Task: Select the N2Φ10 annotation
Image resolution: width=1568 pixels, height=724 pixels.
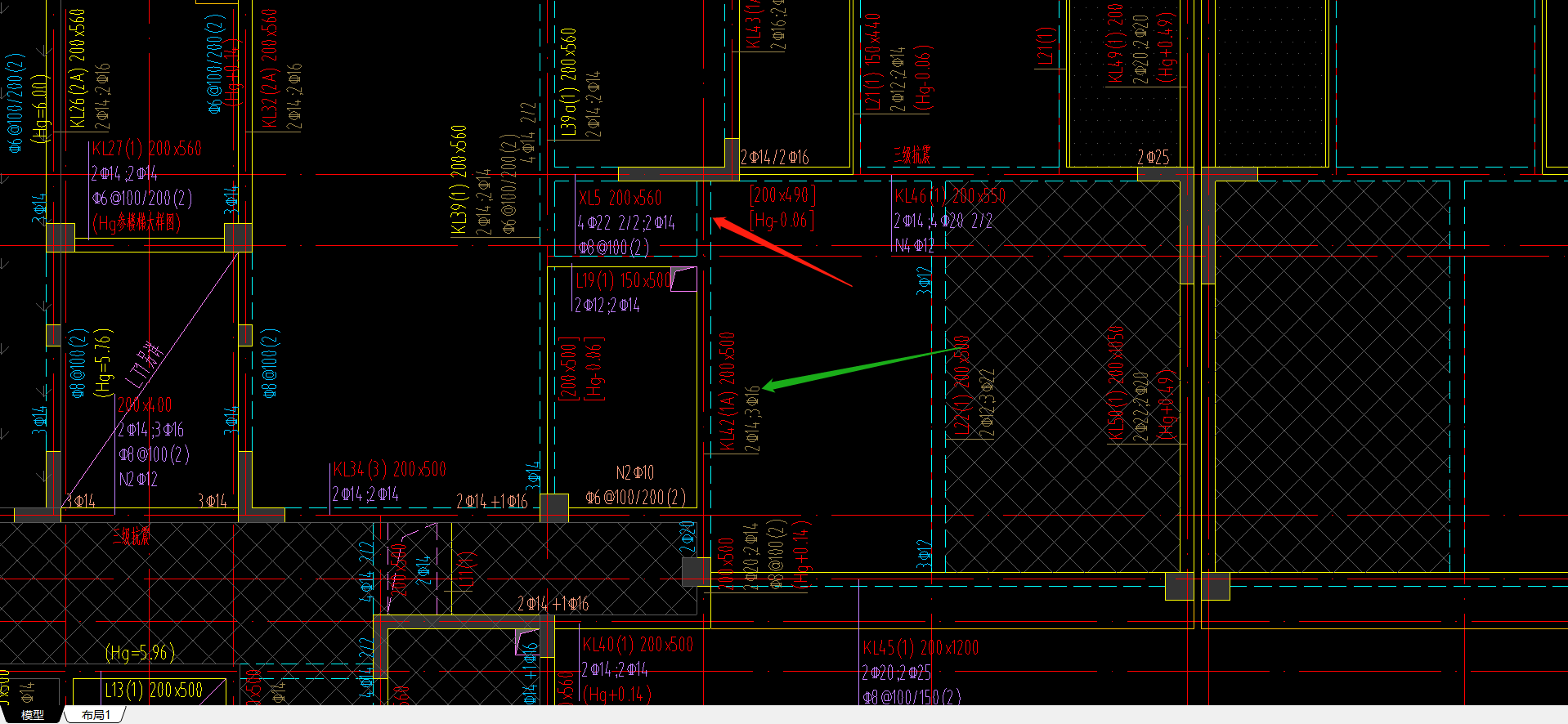Action: pyautogui.click(x=635, y=472)
